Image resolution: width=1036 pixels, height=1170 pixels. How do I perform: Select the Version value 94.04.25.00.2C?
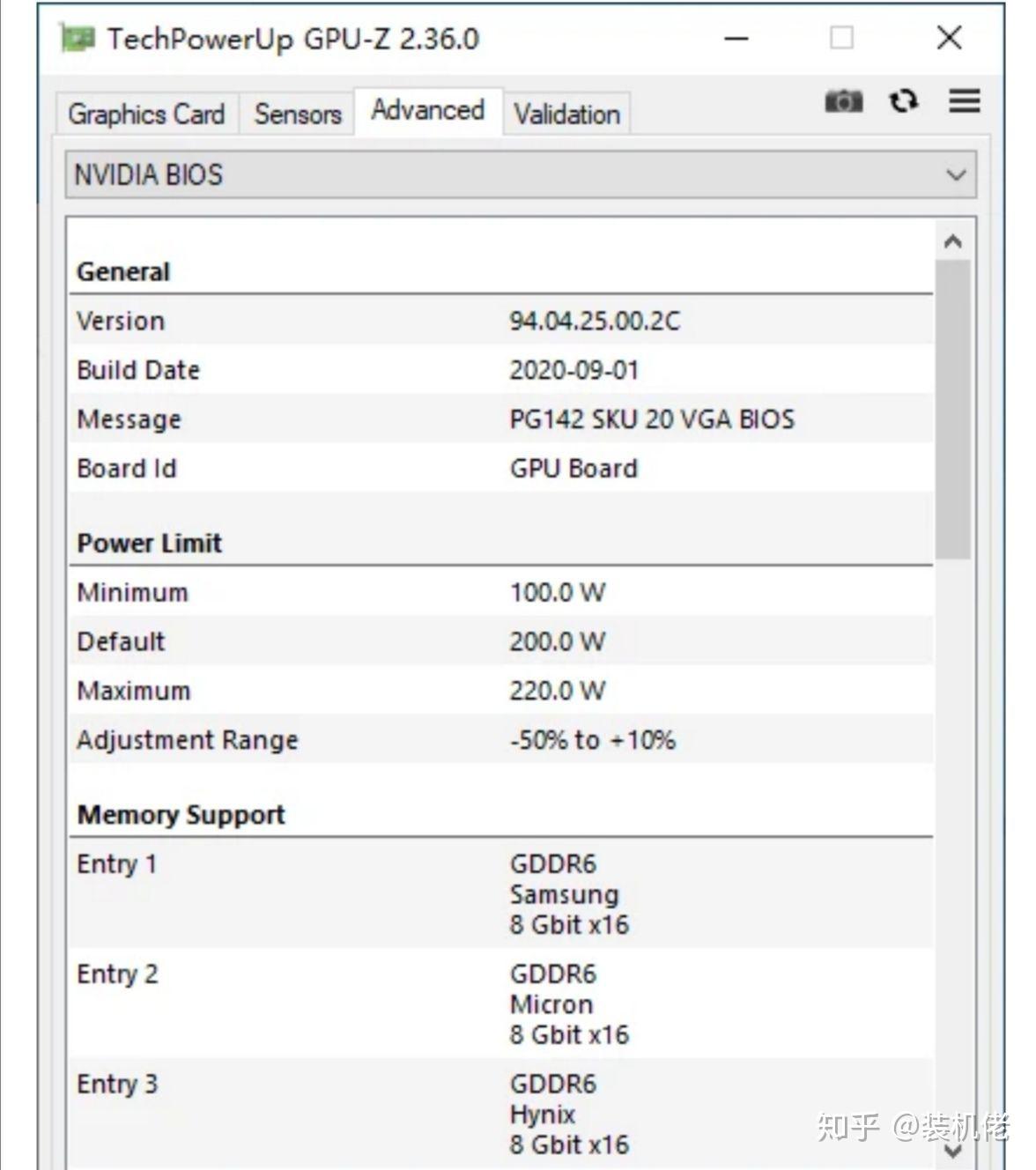coord(595,321)
